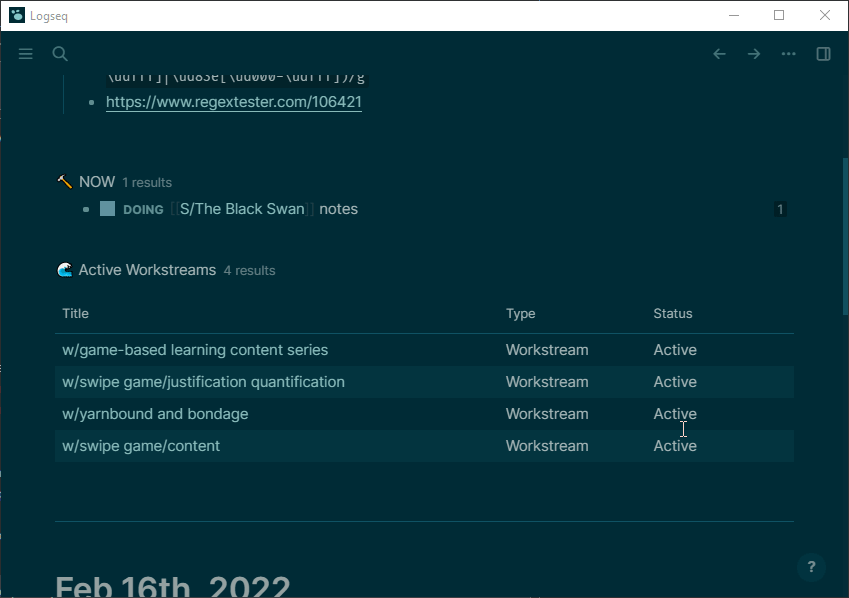Image resolution: width=849 pixels, height=598 pixels.
Task: Open the S/The Black Swan page reference
Action: 239,209
